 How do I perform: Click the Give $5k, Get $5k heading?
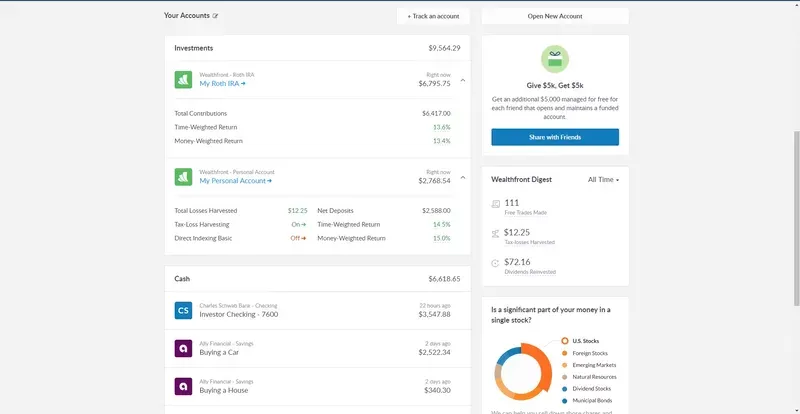pos(555,86)
